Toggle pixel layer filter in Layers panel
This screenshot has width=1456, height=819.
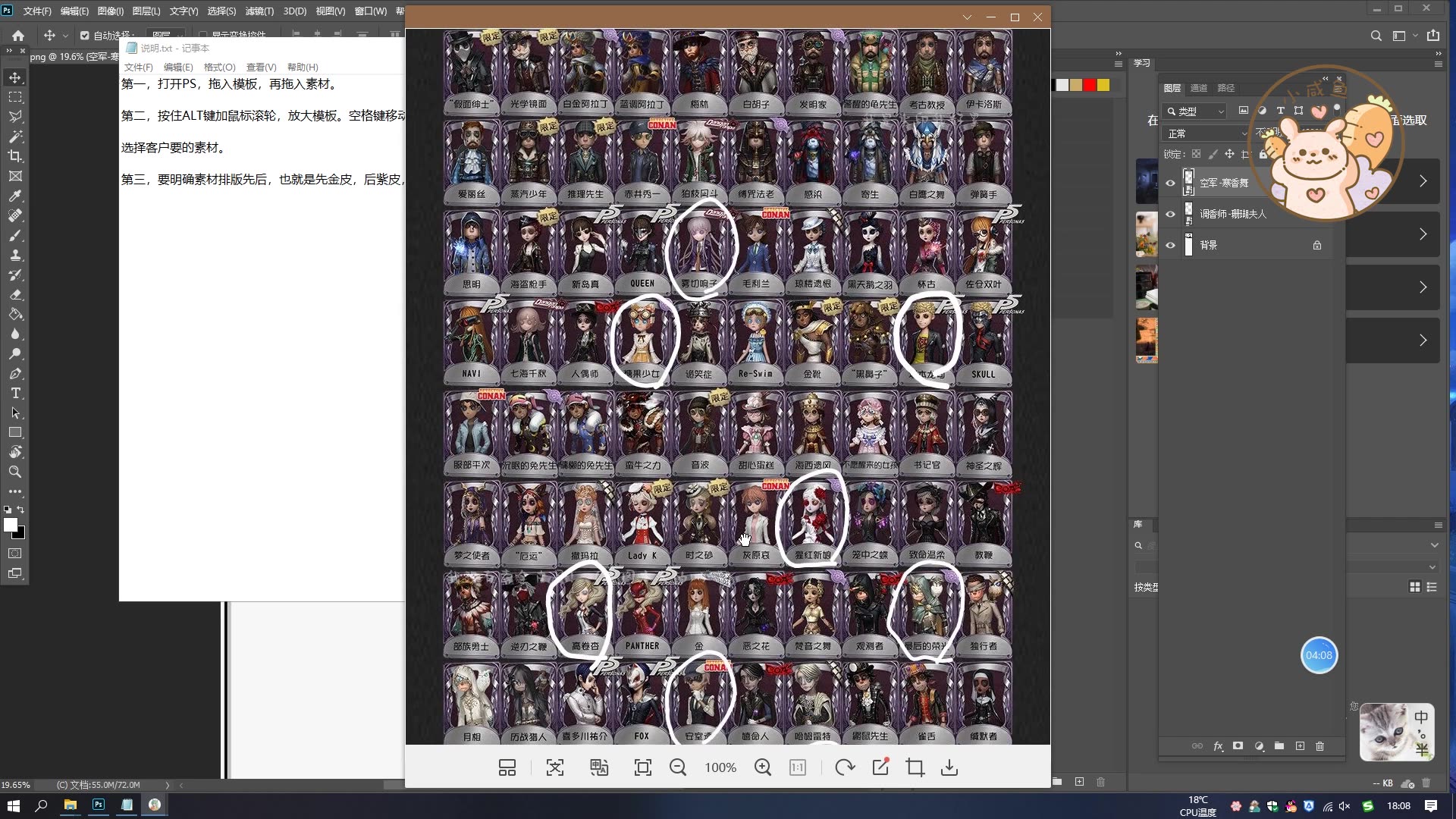(1243, 111)
